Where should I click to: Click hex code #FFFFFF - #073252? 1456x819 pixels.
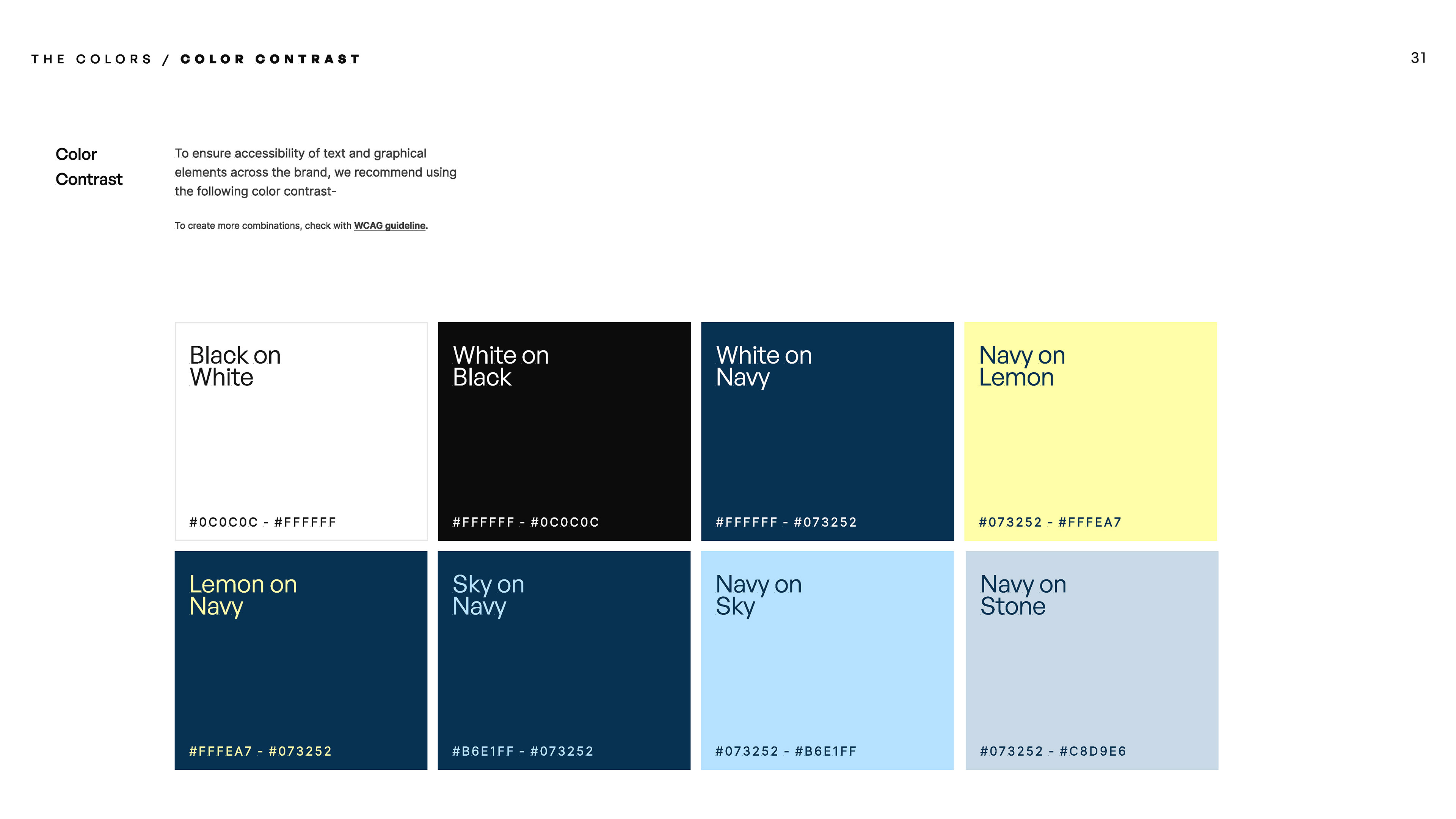pos(786,522)
